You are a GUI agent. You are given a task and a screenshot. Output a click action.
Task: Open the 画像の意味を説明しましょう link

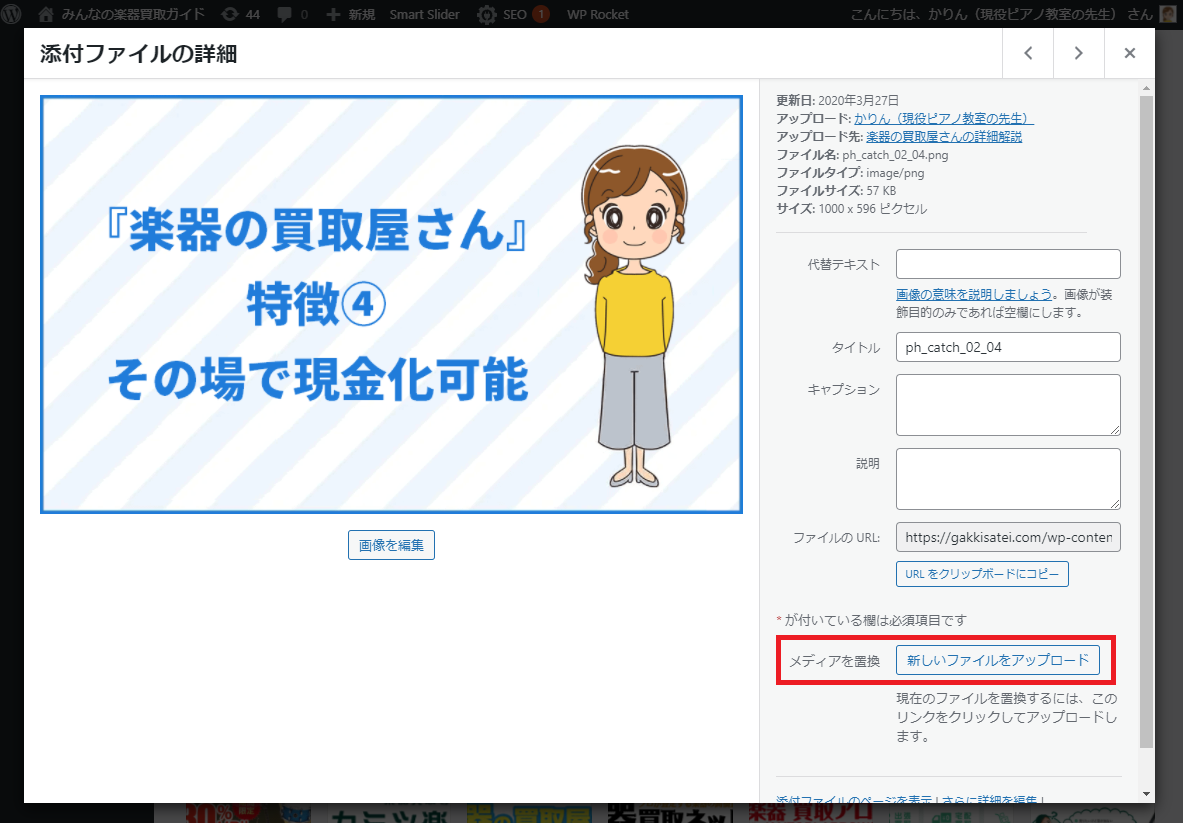pos(974,294)
